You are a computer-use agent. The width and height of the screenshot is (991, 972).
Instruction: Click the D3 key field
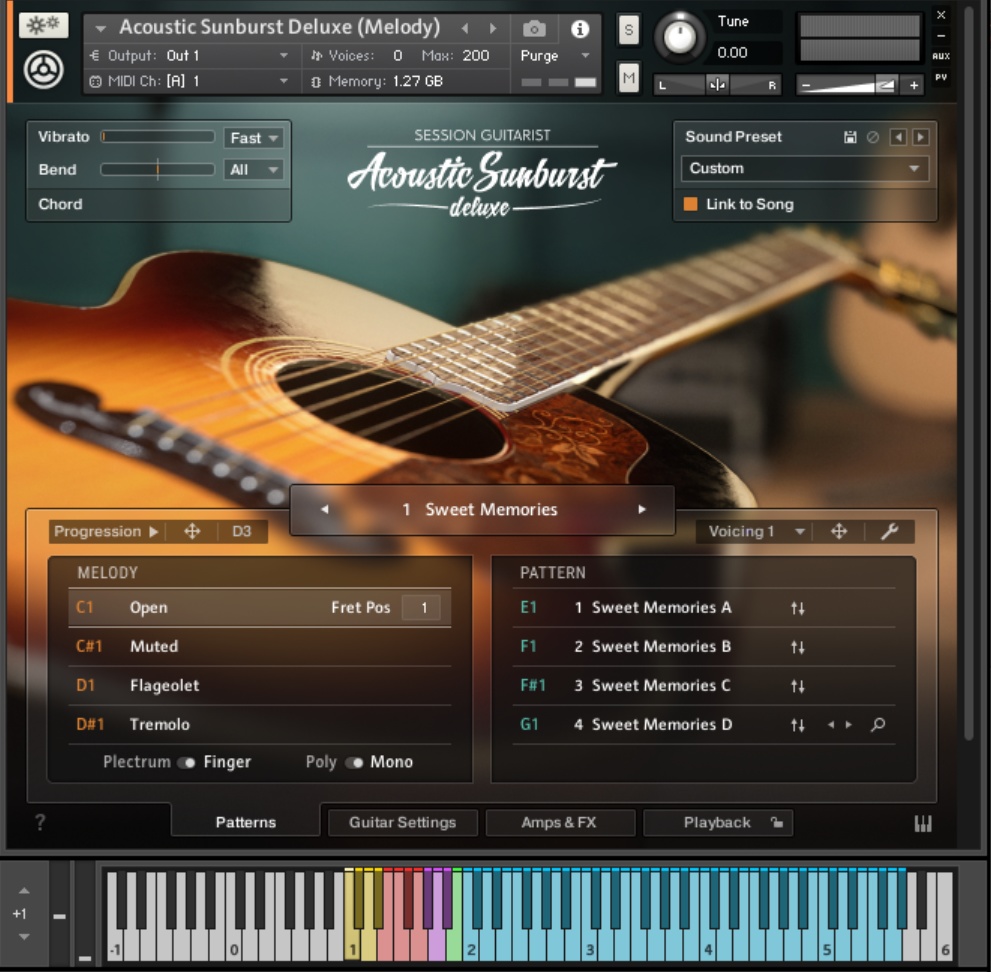(x=242, y=532)
